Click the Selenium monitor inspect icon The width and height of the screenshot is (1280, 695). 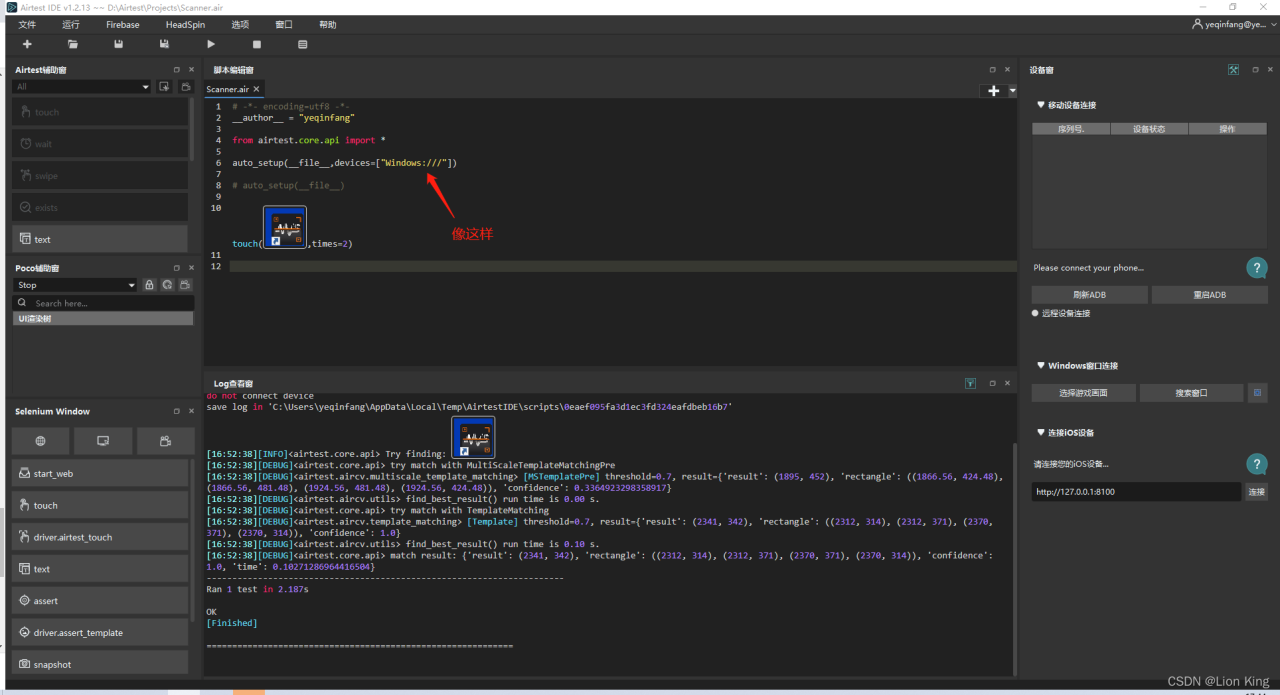click(103, 441)
